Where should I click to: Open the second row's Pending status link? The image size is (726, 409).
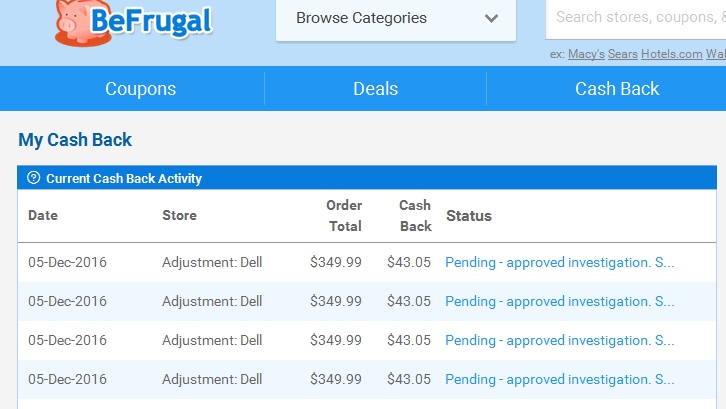[x=560, y=301]
